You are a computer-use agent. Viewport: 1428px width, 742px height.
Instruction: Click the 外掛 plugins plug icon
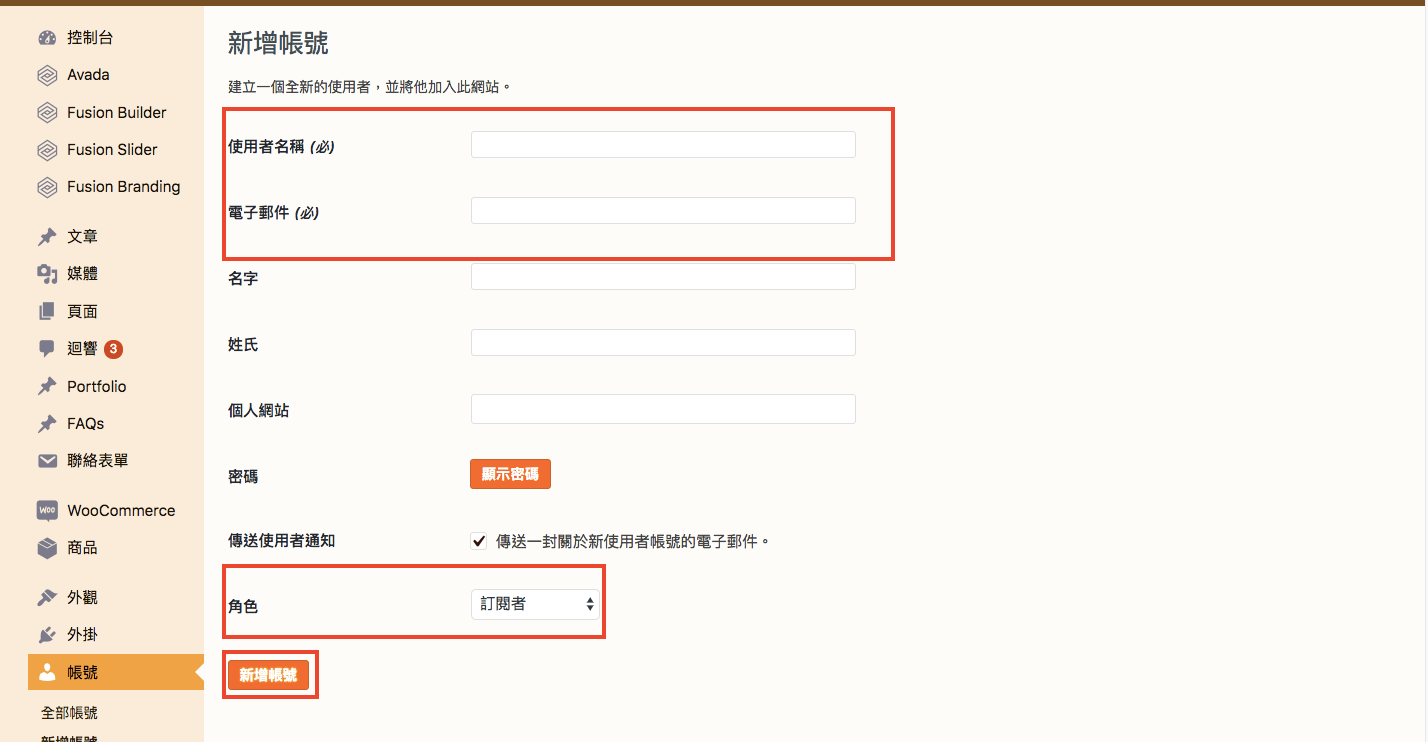tap(47, 635)
